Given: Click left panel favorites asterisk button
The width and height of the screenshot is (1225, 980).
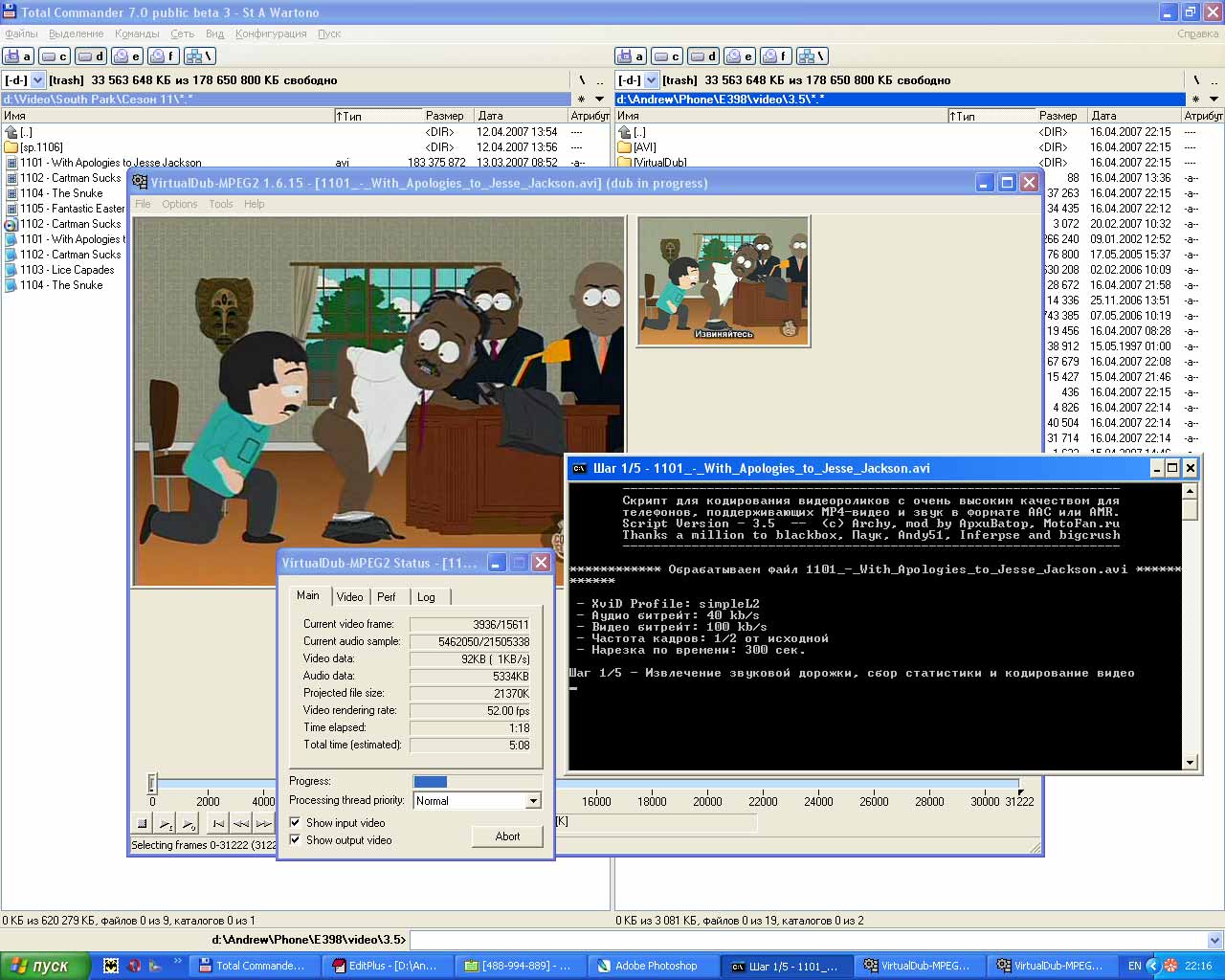Looking at the screenshot, I should 581,100.
